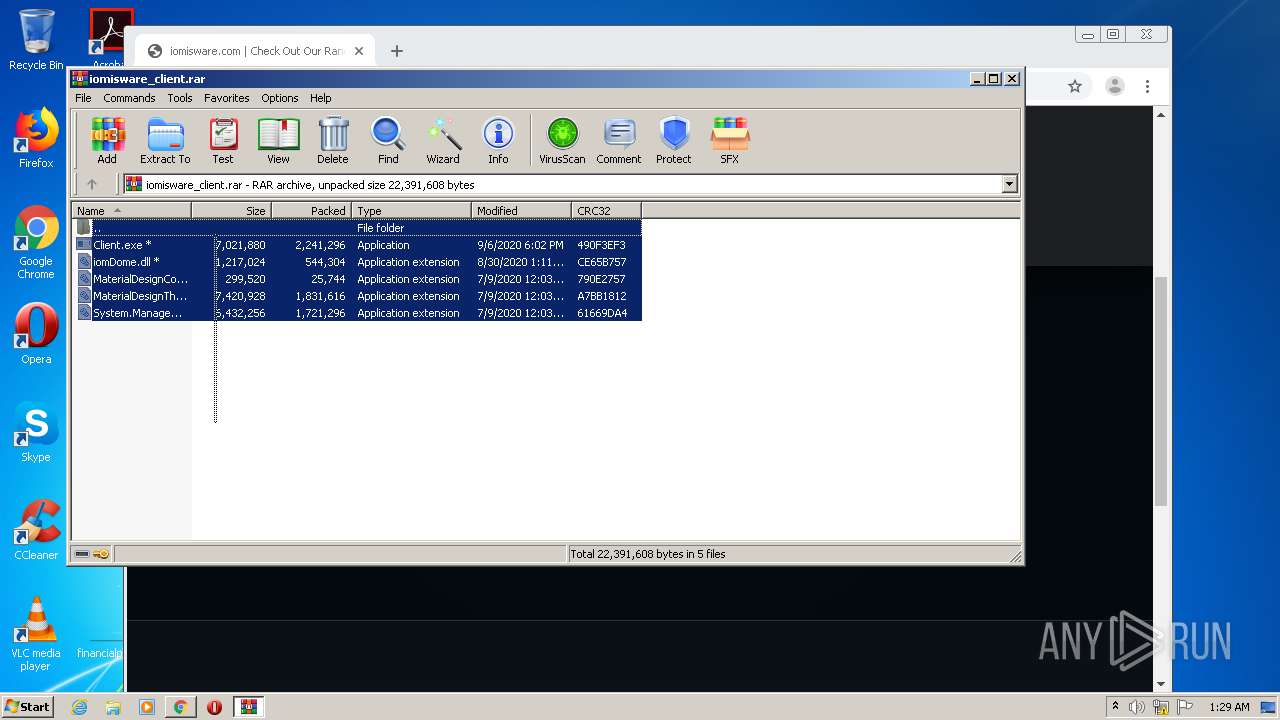Open the Commands menu
This screenshot has width=1280, height=720.
(x=129, y=98)
